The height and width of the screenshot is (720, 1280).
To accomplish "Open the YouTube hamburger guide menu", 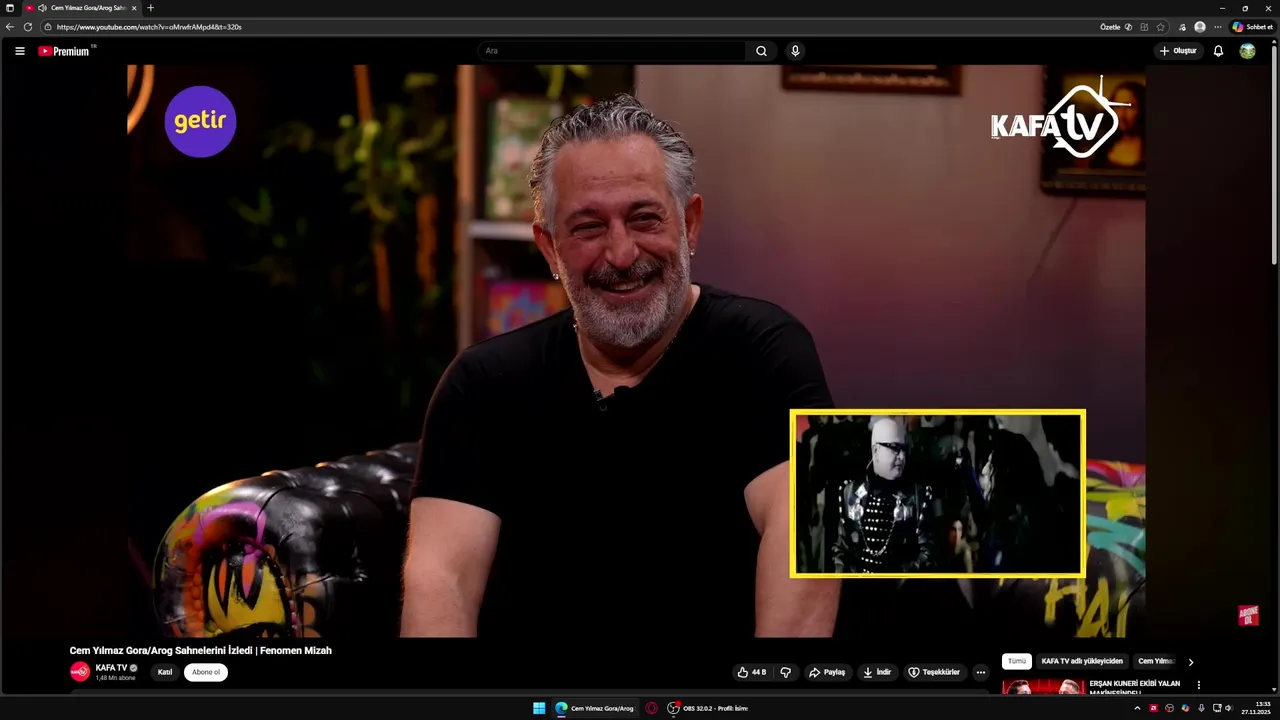I will tap(19, 51).
